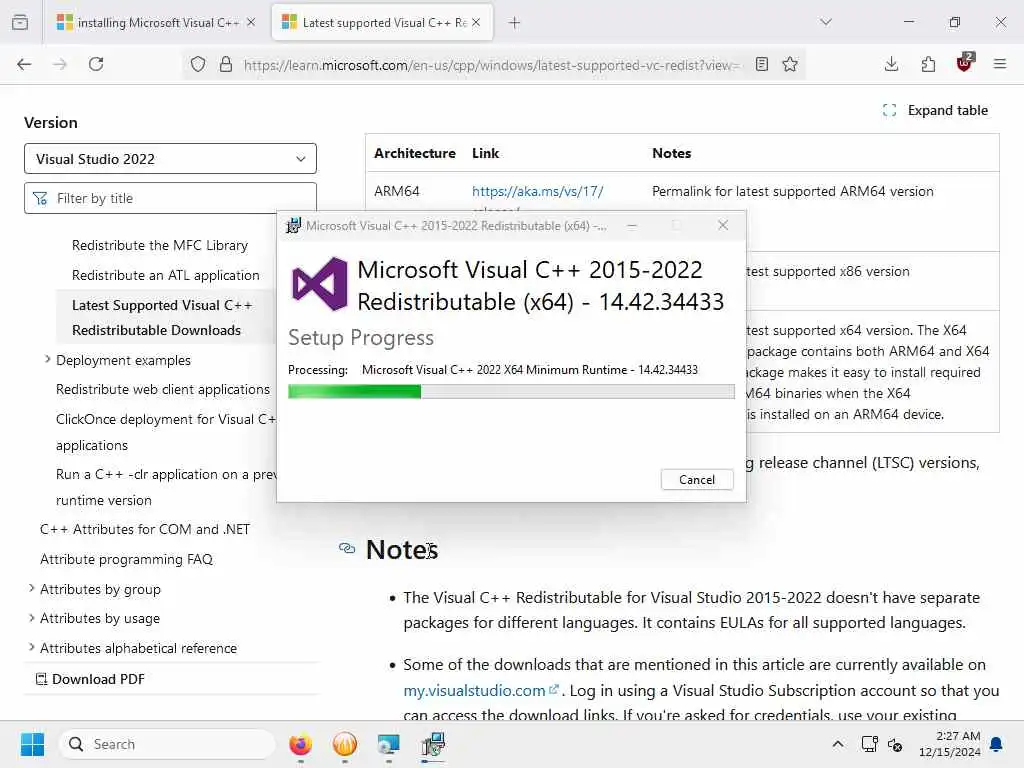Screen dimensions: 1024x768
Task: Click the site padlock icon
Action: click(x=226, y=64)
